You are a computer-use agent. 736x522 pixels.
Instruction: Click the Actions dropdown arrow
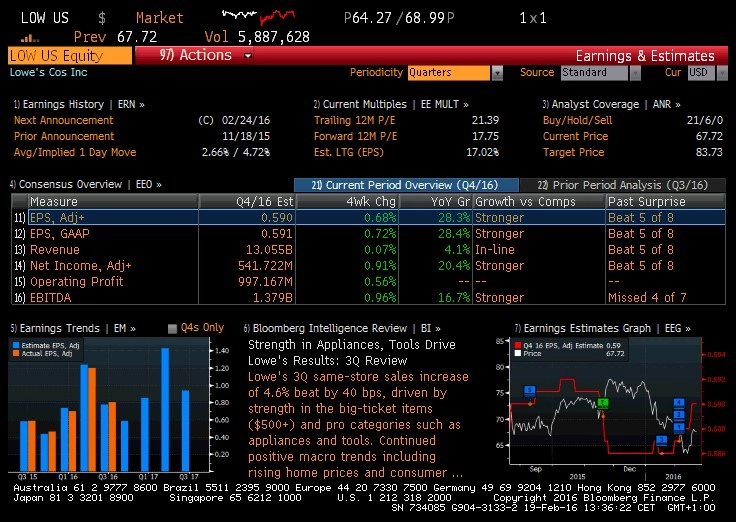[x=247, y=56]
